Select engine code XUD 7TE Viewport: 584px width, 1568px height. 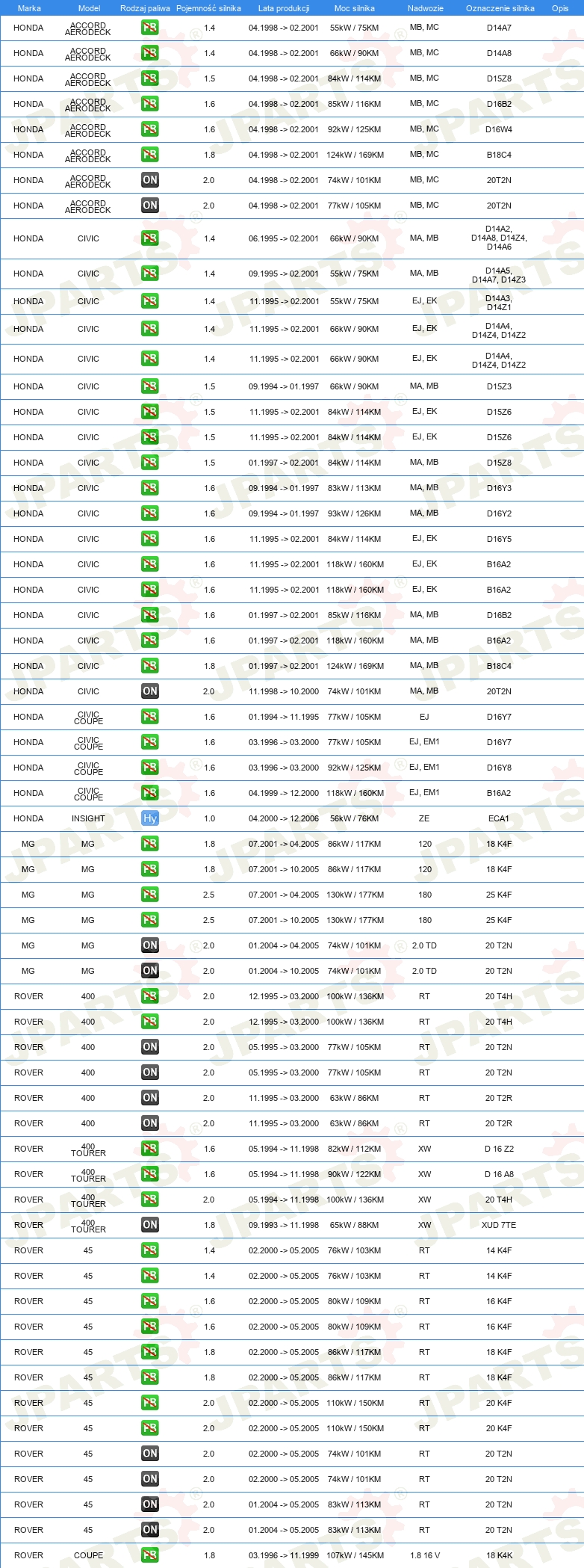(x=499, y=1225)
